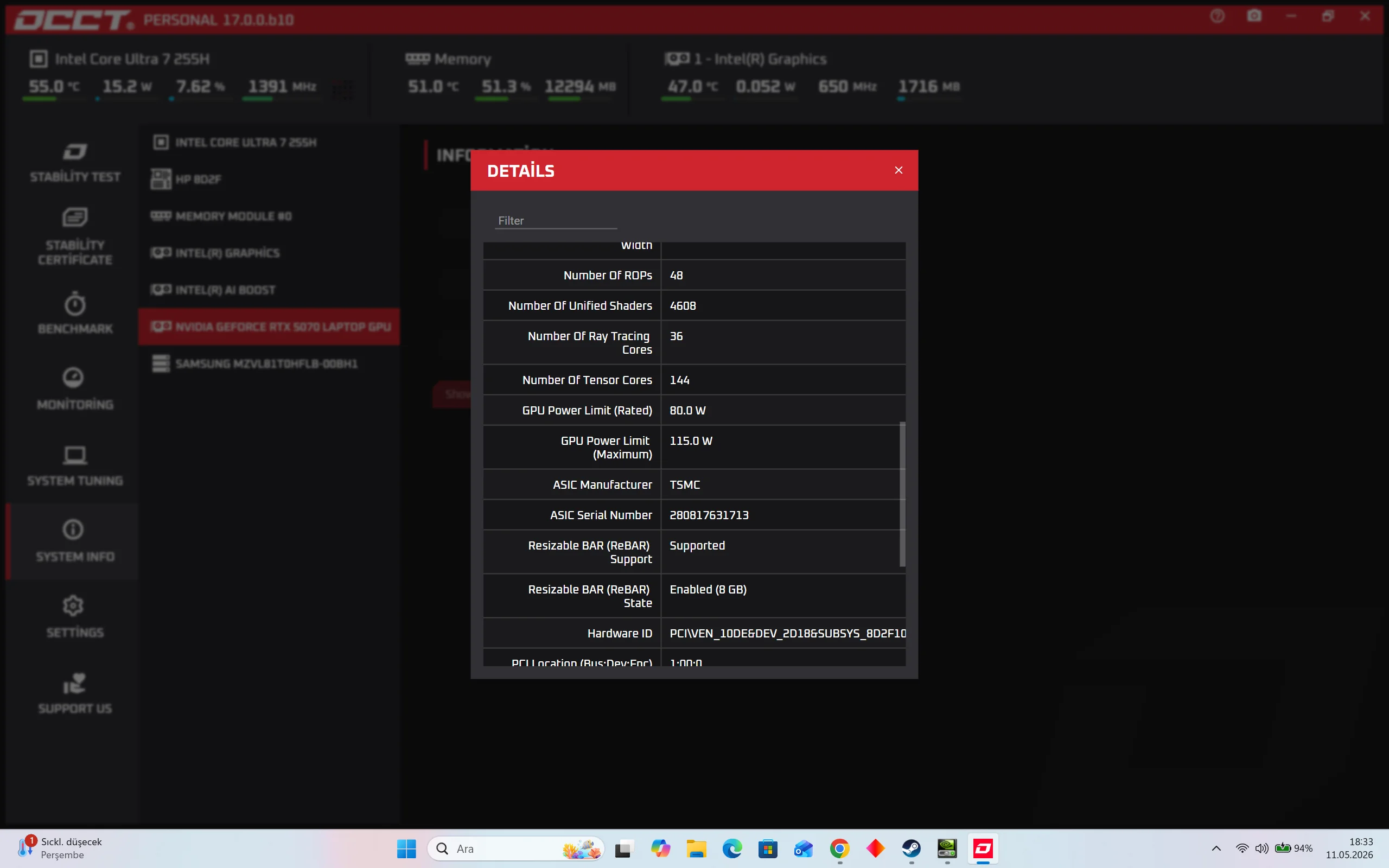Click the 'ASIC Manufacturer' label

603,484
